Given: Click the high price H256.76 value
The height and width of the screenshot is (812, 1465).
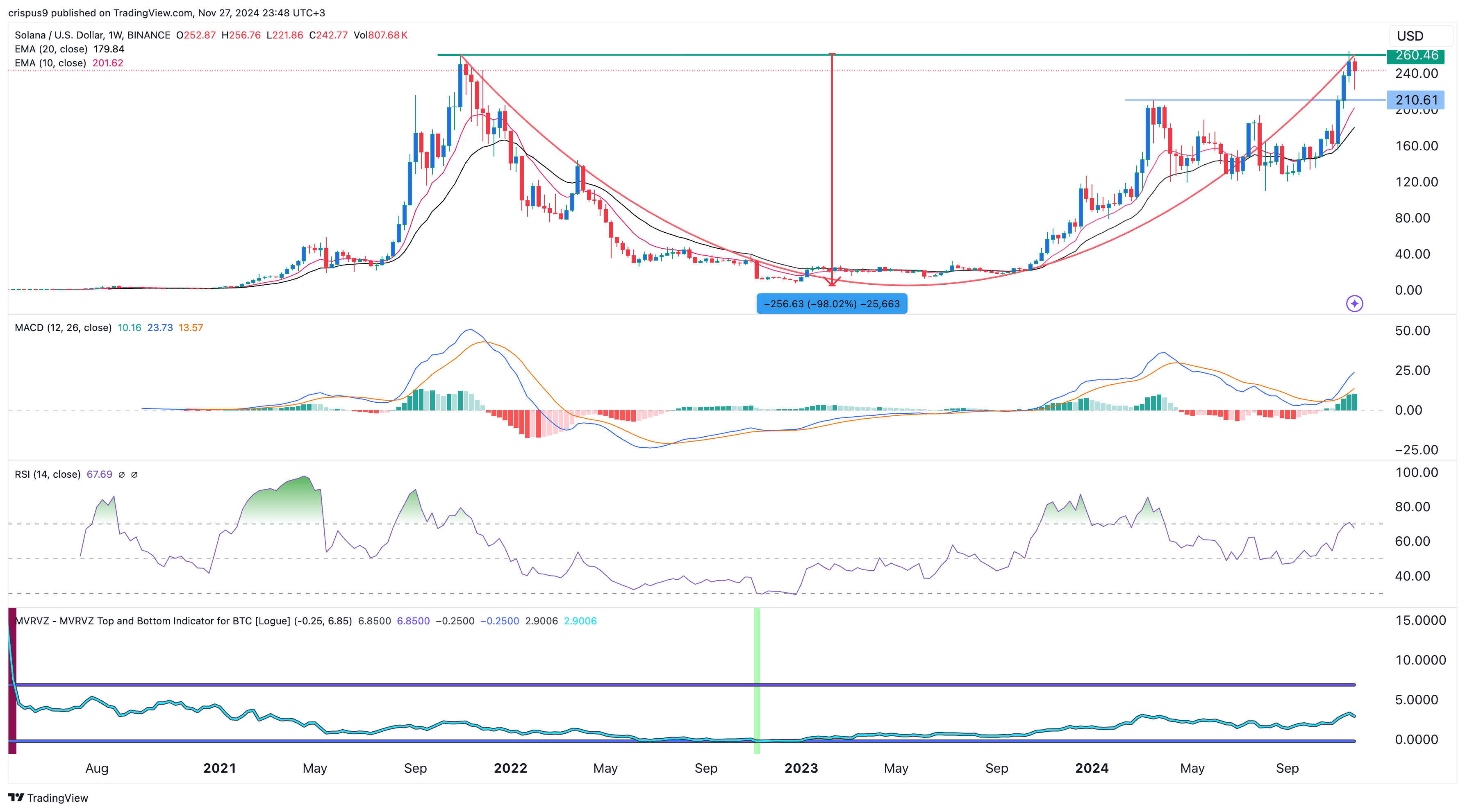Looking at the screenshot, I should [241, 35].
